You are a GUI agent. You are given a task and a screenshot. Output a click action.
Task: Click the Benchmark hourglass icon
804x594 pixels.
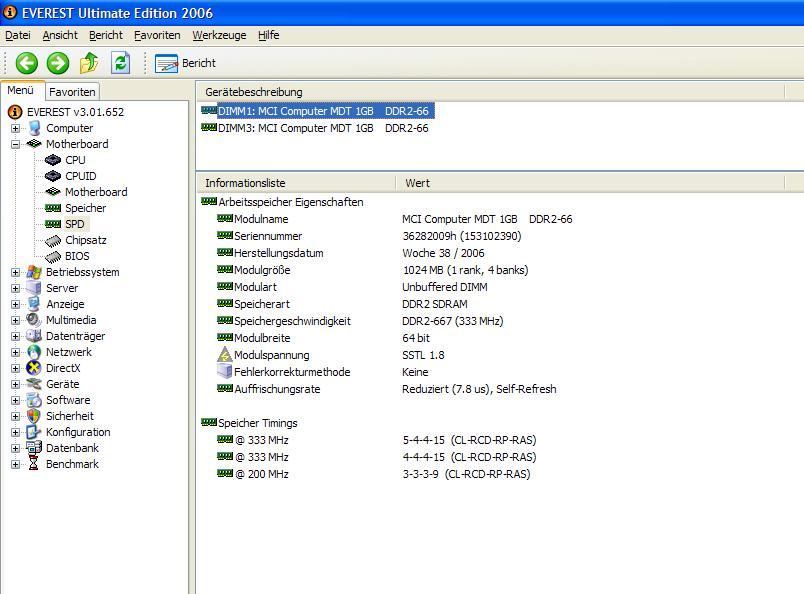pyautogui.click(x=34, y=464)
